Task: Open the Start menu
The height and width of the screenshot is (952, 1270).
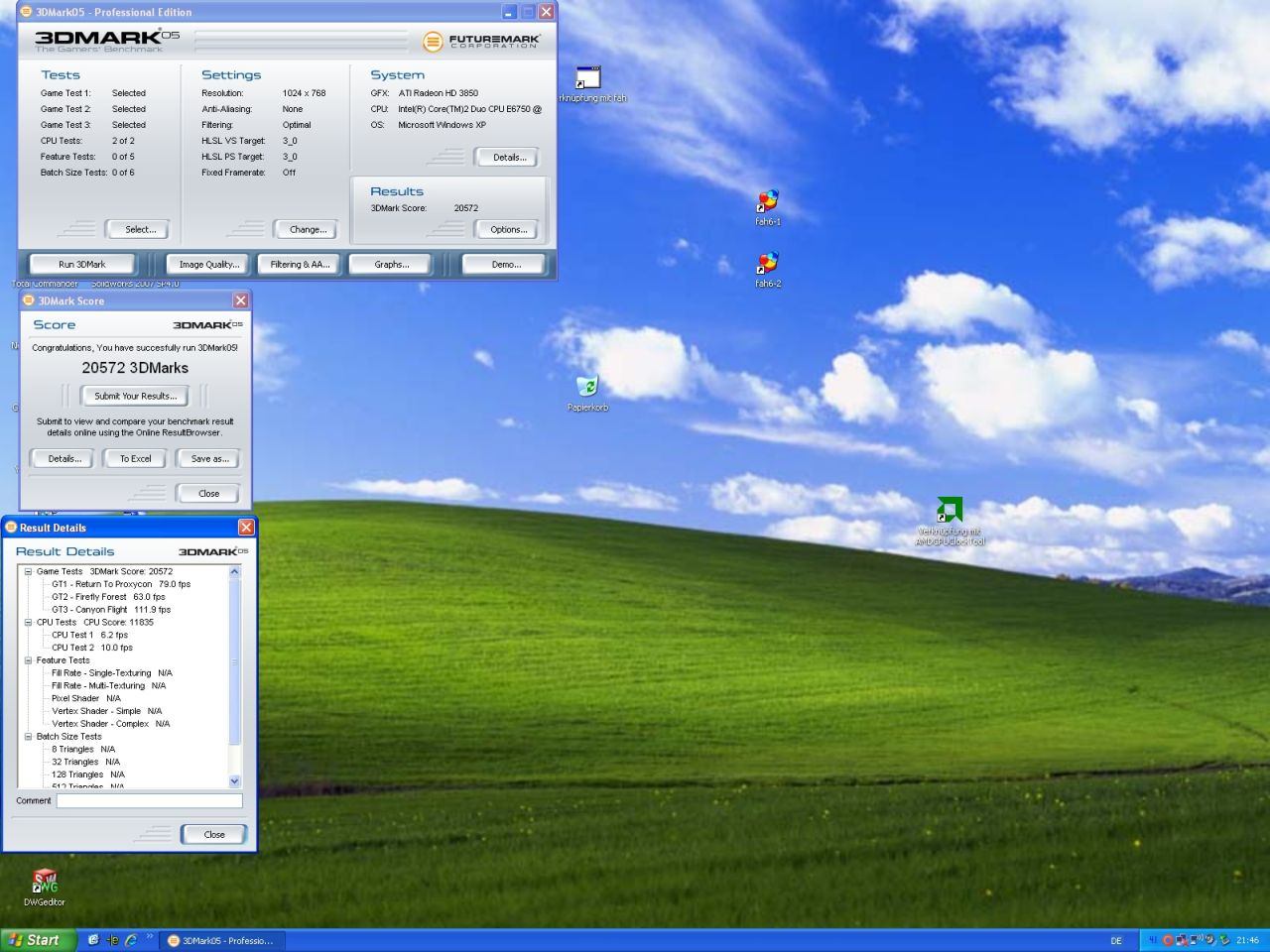Action: pyautogui.click(x=38, y=940)
